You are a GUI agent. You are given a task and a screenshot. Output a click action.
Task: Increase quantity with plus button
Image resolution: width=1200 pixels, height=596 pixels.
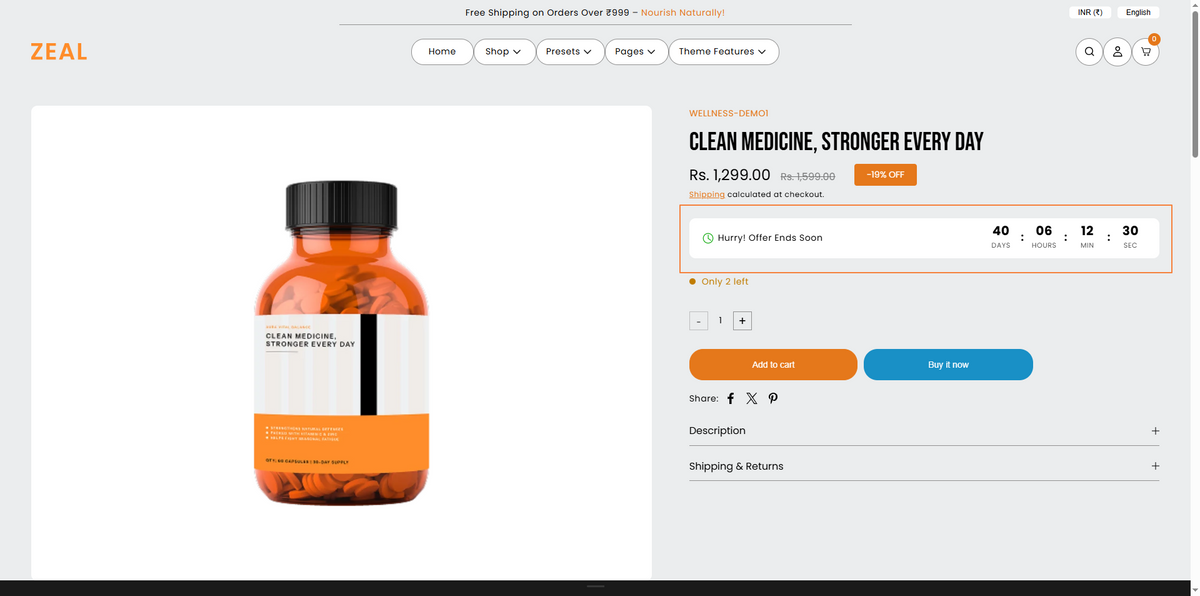(742, 321)
